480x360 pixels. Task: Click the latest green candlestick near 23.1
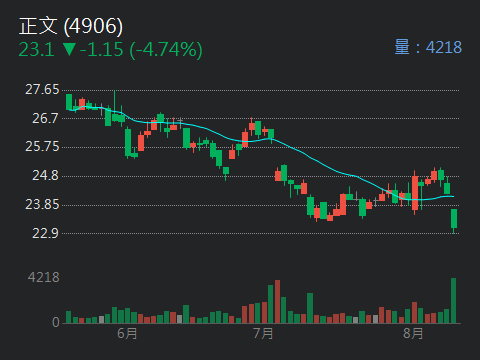(x=454, y=219)
